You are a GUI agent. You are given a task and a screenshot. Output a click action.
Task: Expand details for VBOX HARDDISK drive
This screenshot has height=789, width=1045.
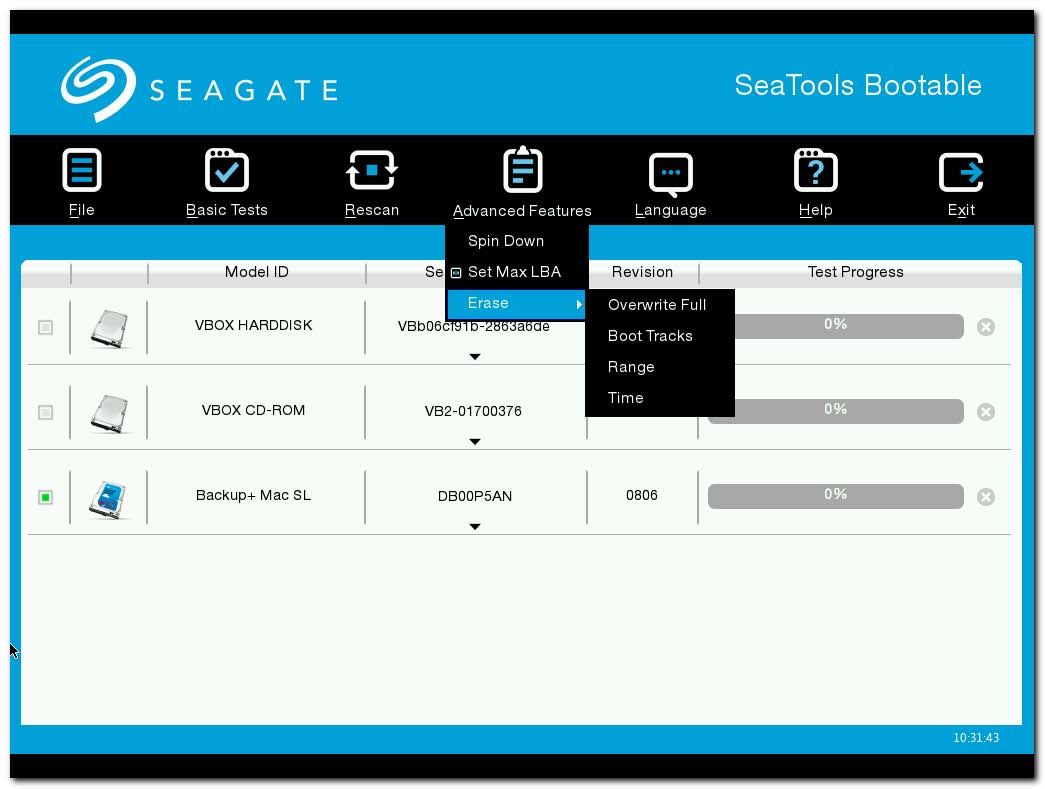pyautogui.click(x=475, y=356)
